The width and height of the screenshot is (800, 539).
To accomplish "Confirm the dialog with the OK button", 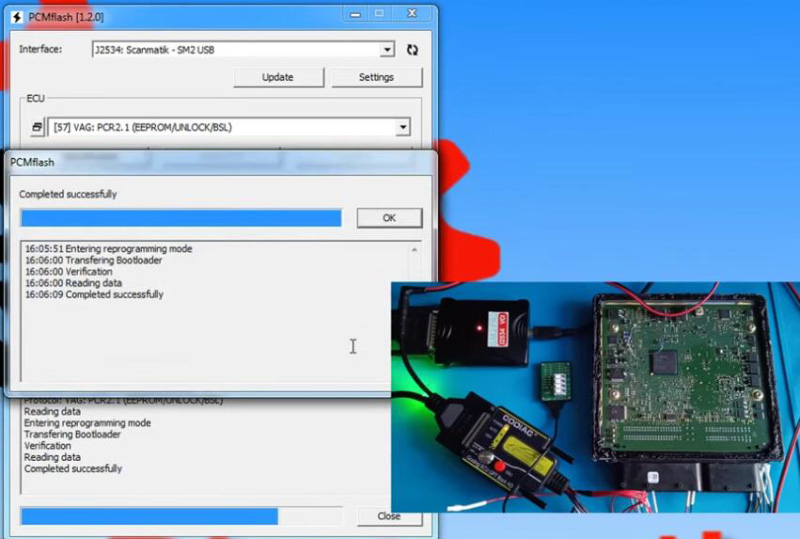I will (389, 218).
